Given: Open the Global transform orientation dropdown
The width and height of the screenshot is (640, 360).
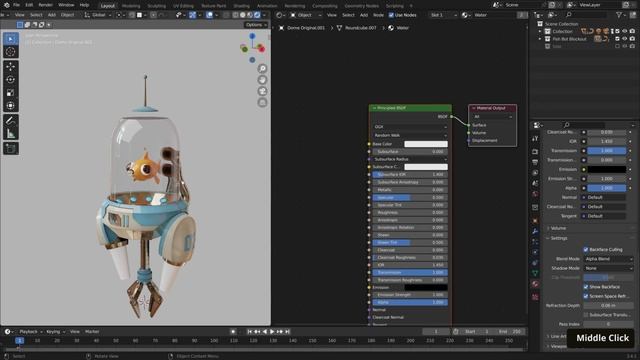Looking at the screenshot, I should pyautogui.click(x=98, y=15).
